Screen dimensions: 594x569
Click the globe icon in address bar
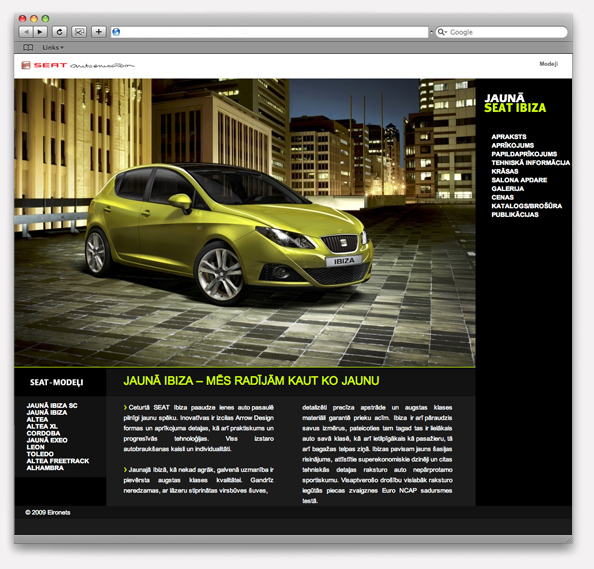pos(116,32)
